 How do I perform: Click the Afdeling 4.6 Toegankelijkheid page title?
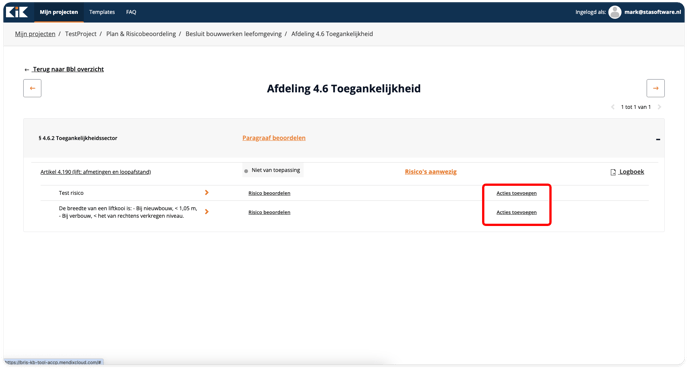coord(344,89)
